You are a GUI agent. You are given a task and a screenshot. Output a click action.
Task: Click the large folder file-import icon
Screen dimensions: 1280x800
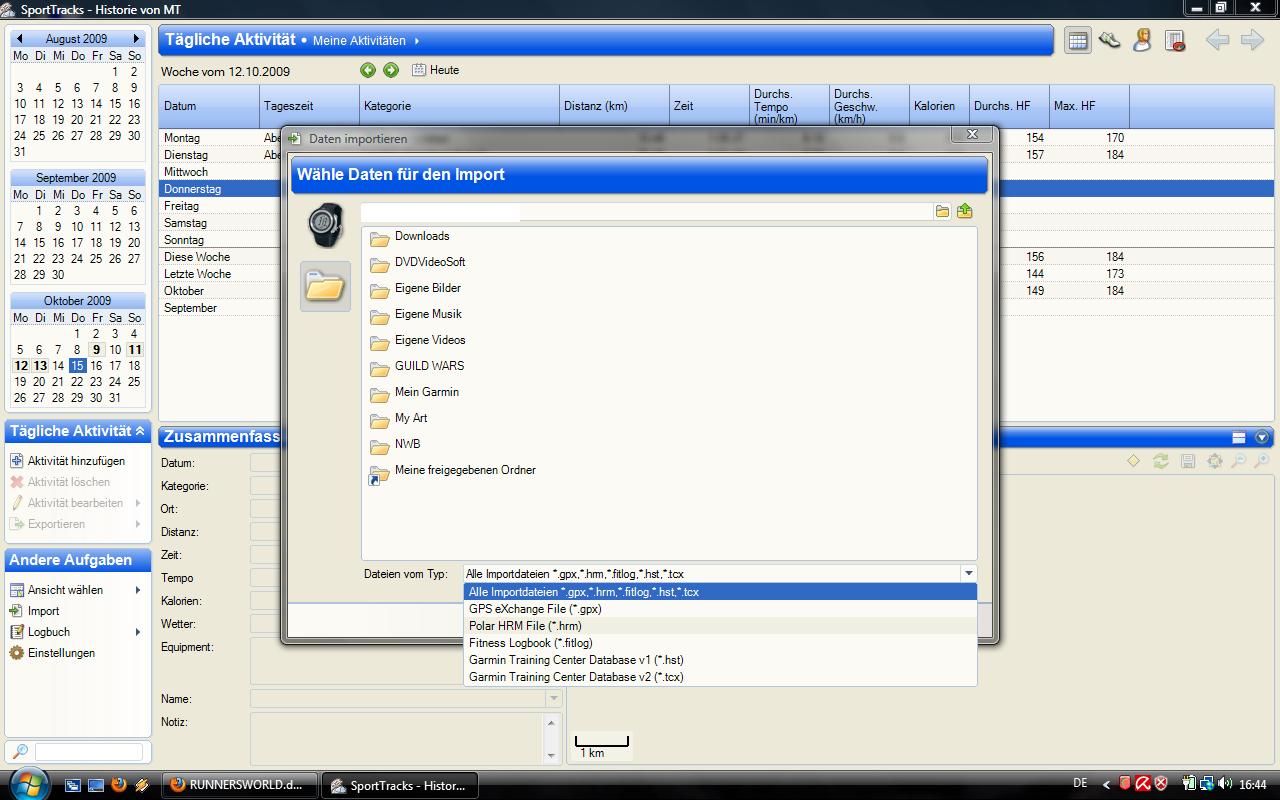325,287
